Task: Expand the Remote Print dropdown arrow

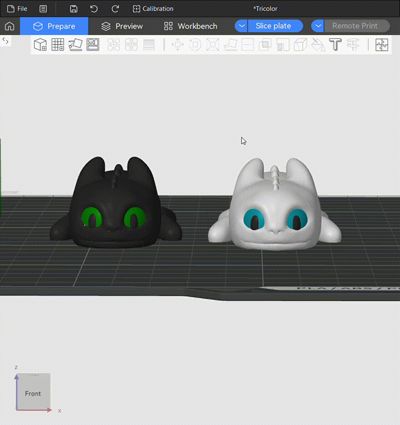Action: pyautogui.click(x=318, y=26)
